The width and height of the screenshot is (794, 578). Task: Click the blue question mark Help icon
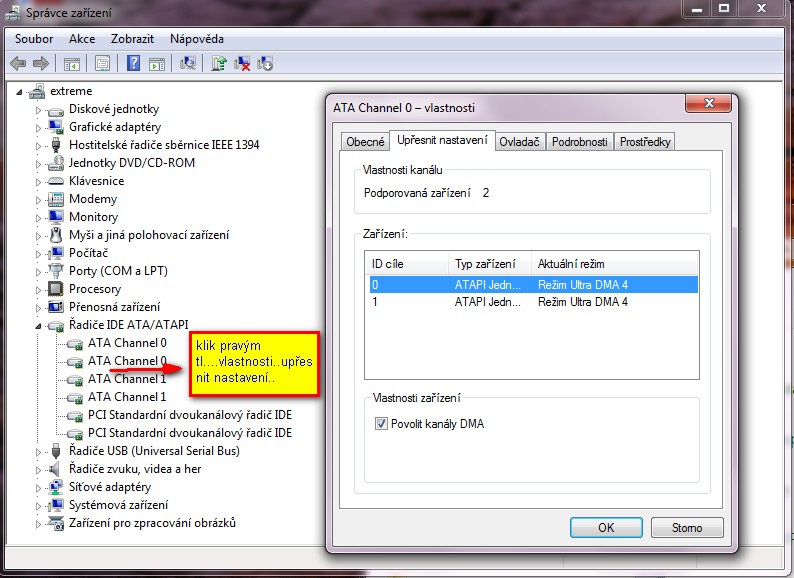(x=133, y=63)
